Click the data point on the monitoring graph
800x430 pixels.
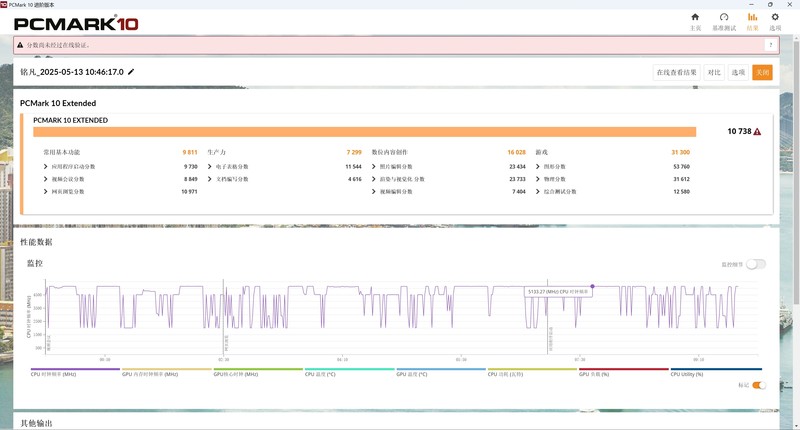click(x=592, y=286)
